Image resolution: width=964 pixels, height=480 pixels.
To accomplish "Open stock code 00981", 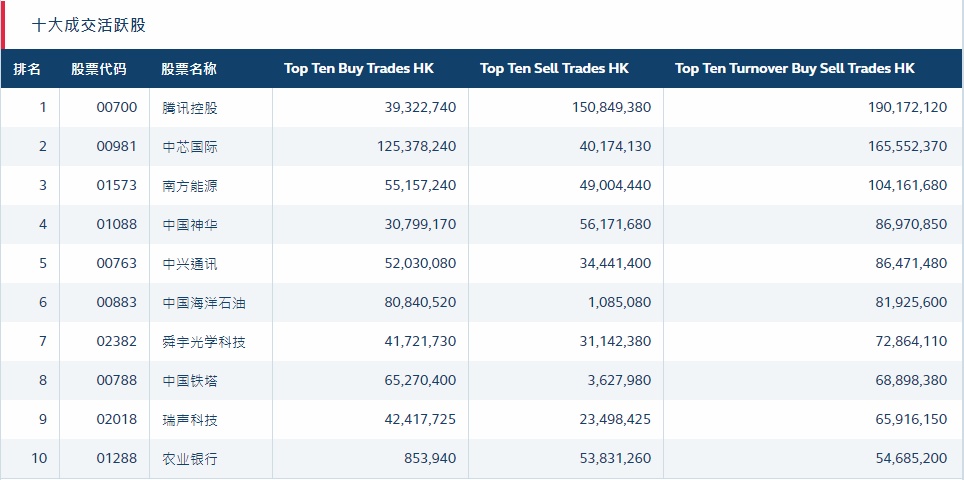I will (x=117, y=147).
